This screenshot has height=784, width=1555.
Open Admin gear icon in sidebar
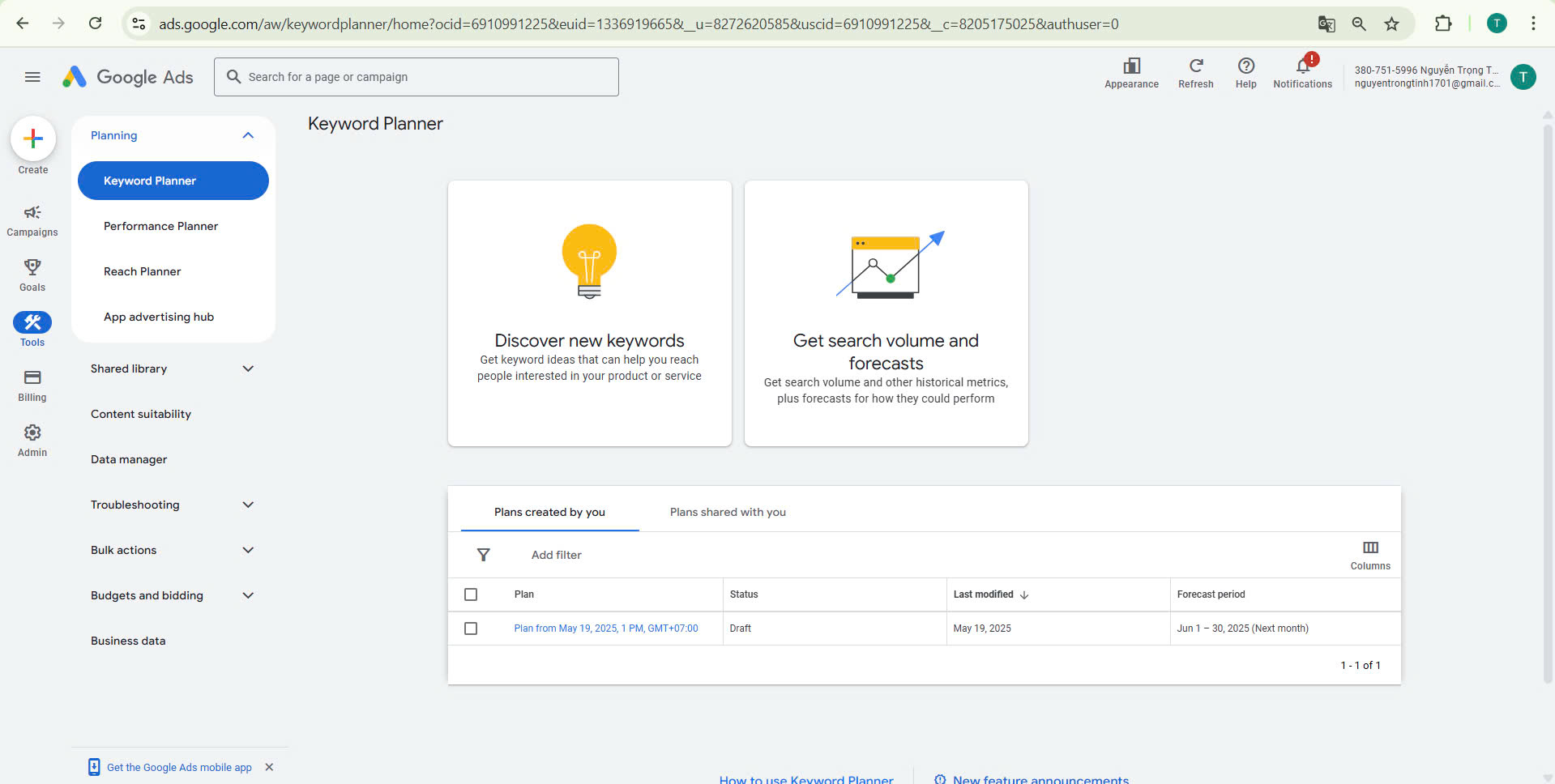click(32, 432)
